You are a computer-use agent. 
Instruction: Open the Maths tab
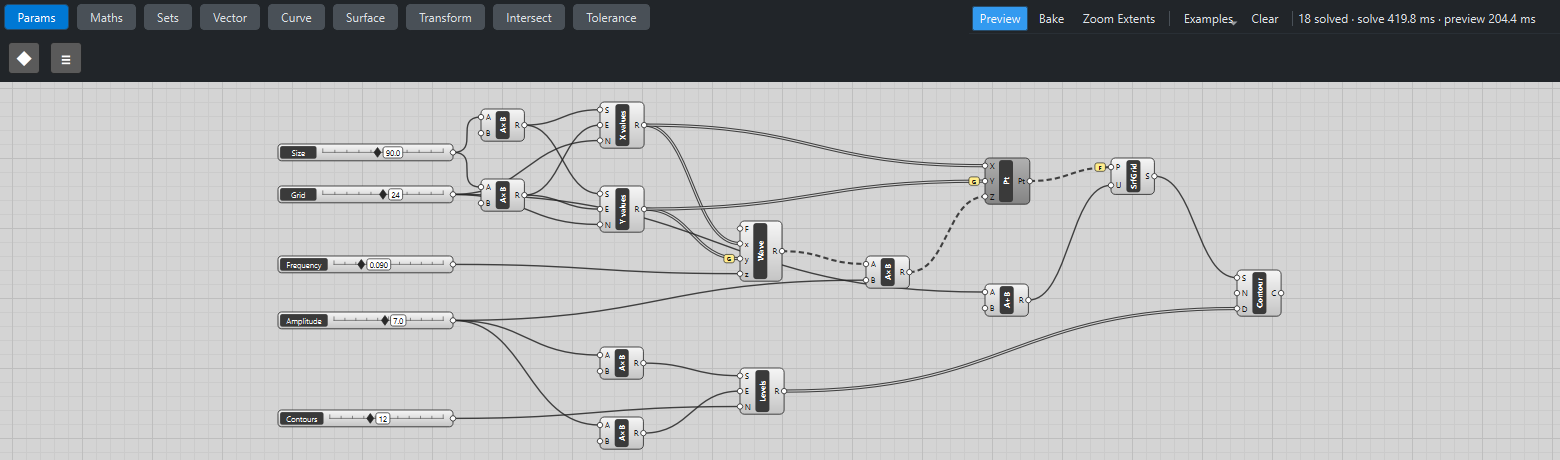coord(107,17)
